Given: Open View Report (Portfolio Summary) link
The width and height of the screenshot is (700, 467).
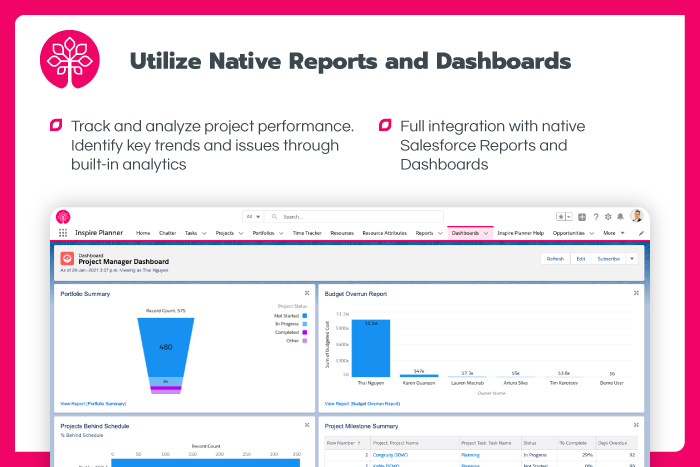Looking at the screenshot, I should [x=93, y=404].
